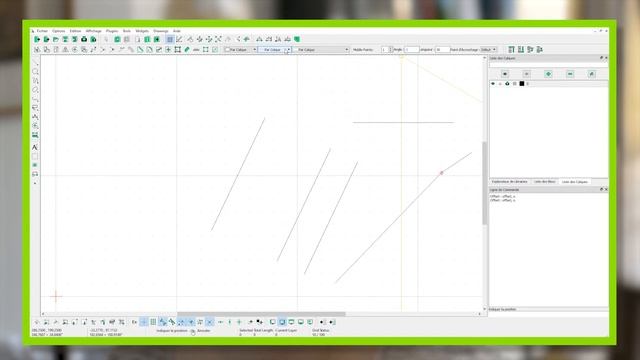Image resolution: width=640 pixels, height=360 pixels.
Task: Click the Print icon in the file toolbar
Action: pos(84,39)
